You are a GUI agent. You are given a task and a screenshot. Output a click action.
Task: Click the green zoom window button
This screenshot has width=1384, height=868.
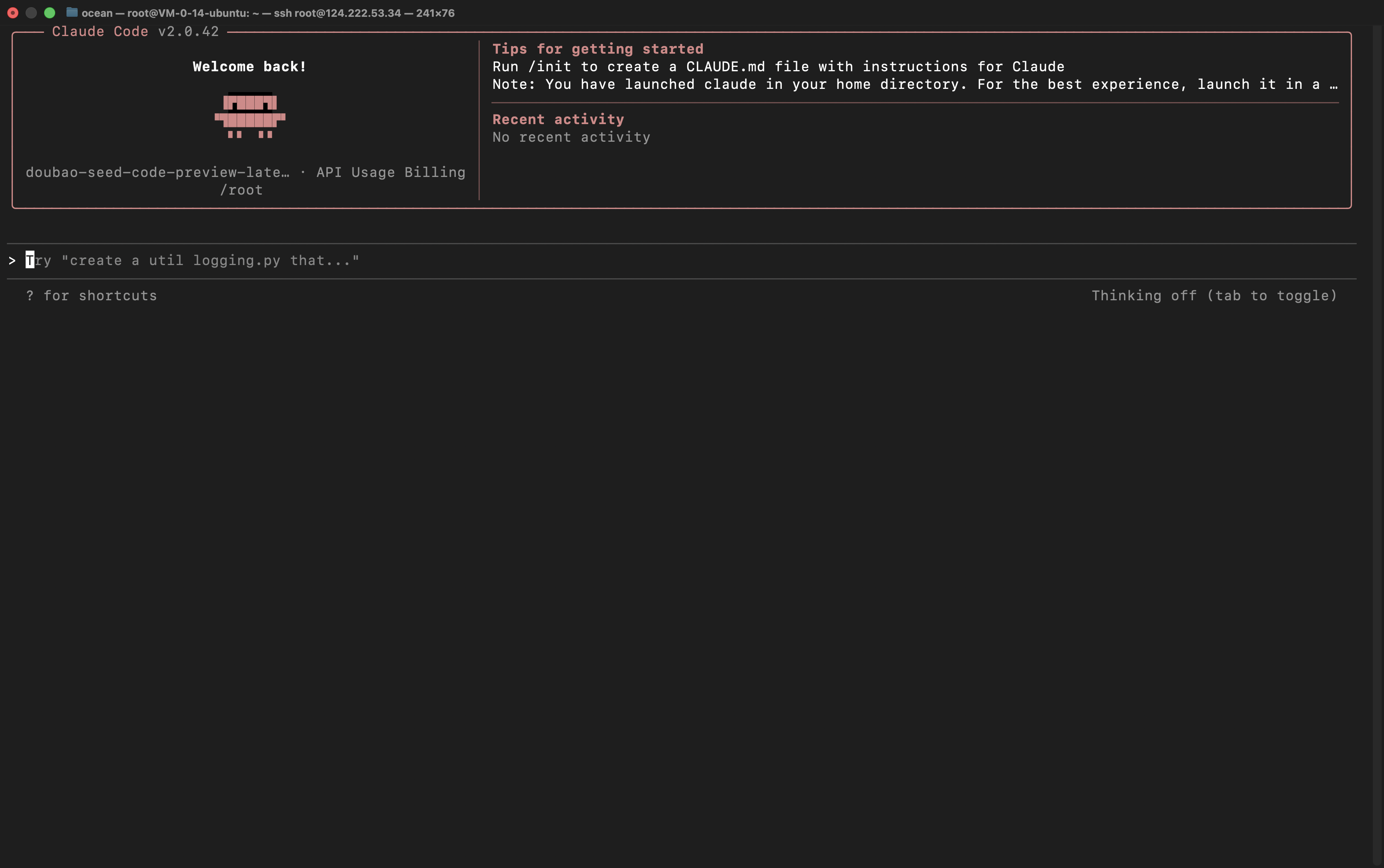point(50,13)
